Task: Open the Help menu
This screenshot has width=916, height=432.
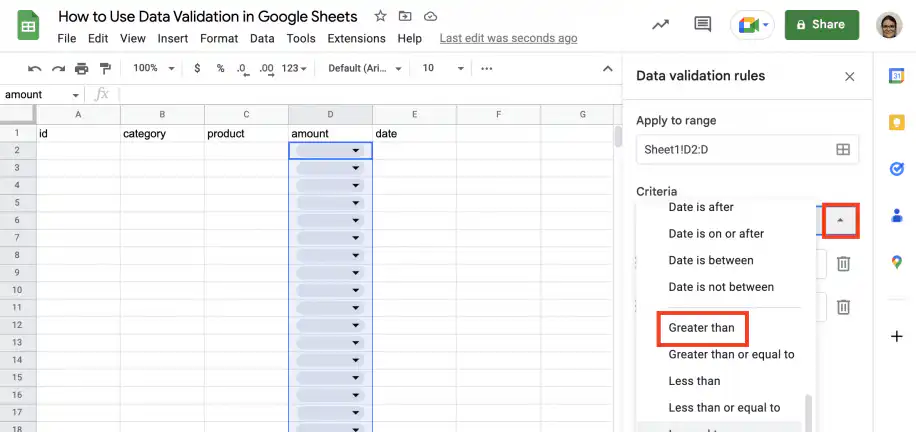Action: [x=410, y=39]
